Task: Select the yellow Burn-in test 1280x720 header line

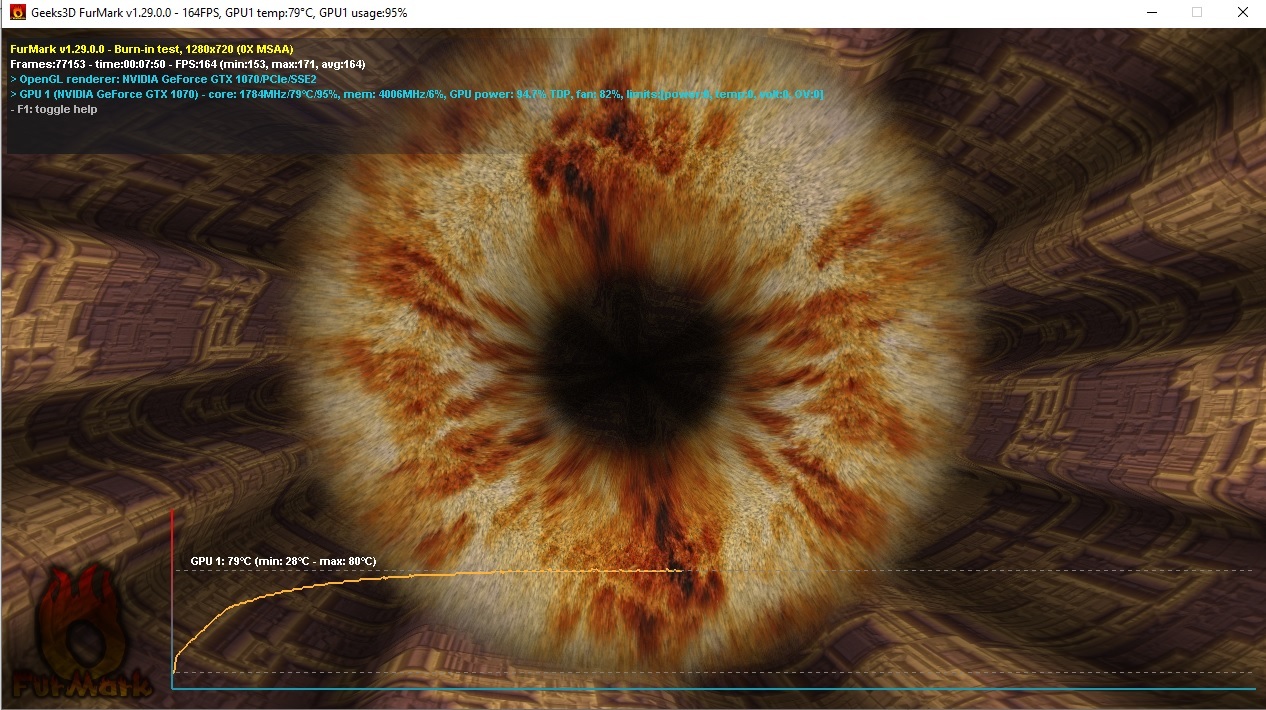Action: click(x=151, y=49)
